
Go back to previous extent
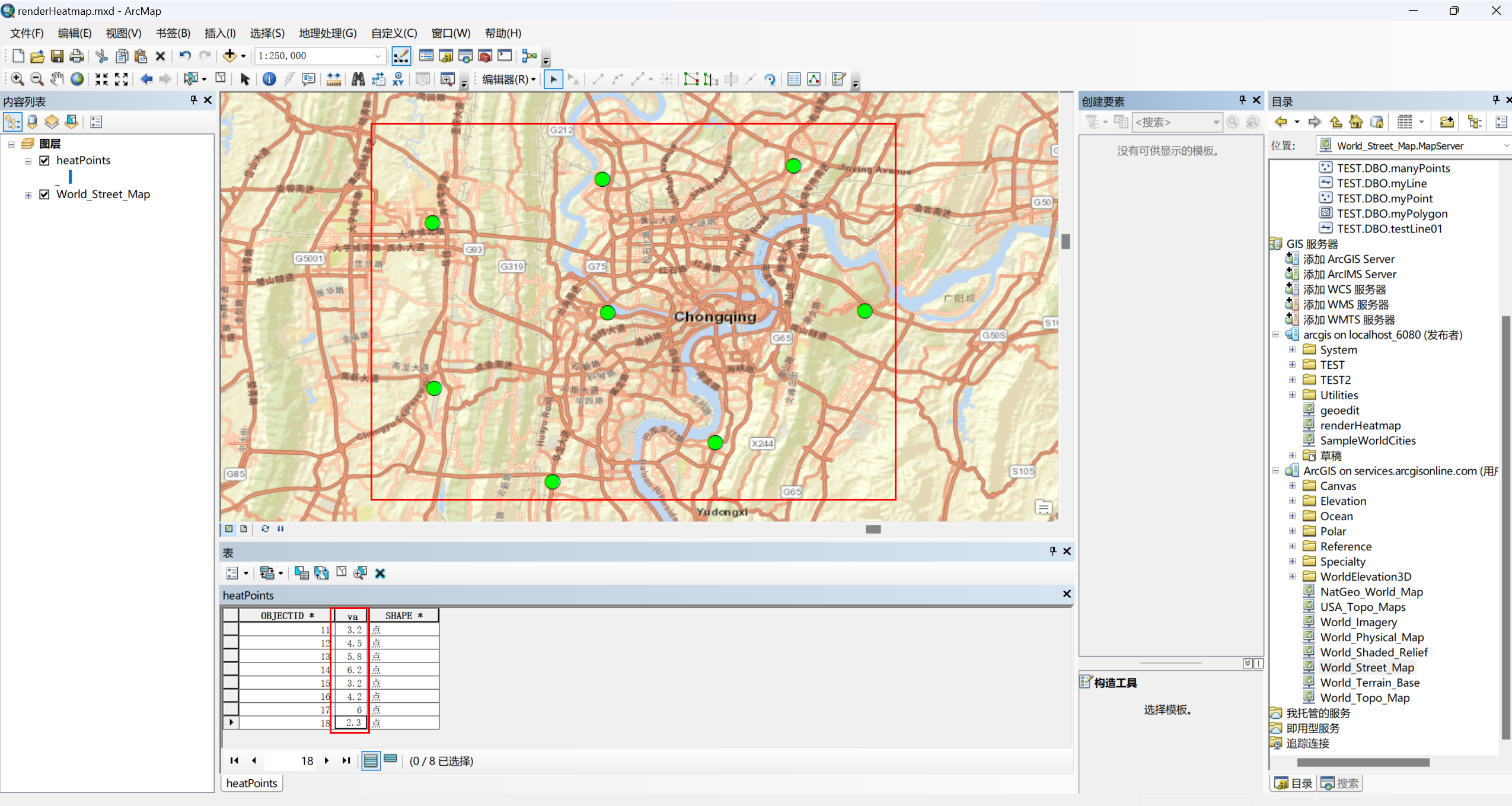pyautogui.click(x=146, y=79)
